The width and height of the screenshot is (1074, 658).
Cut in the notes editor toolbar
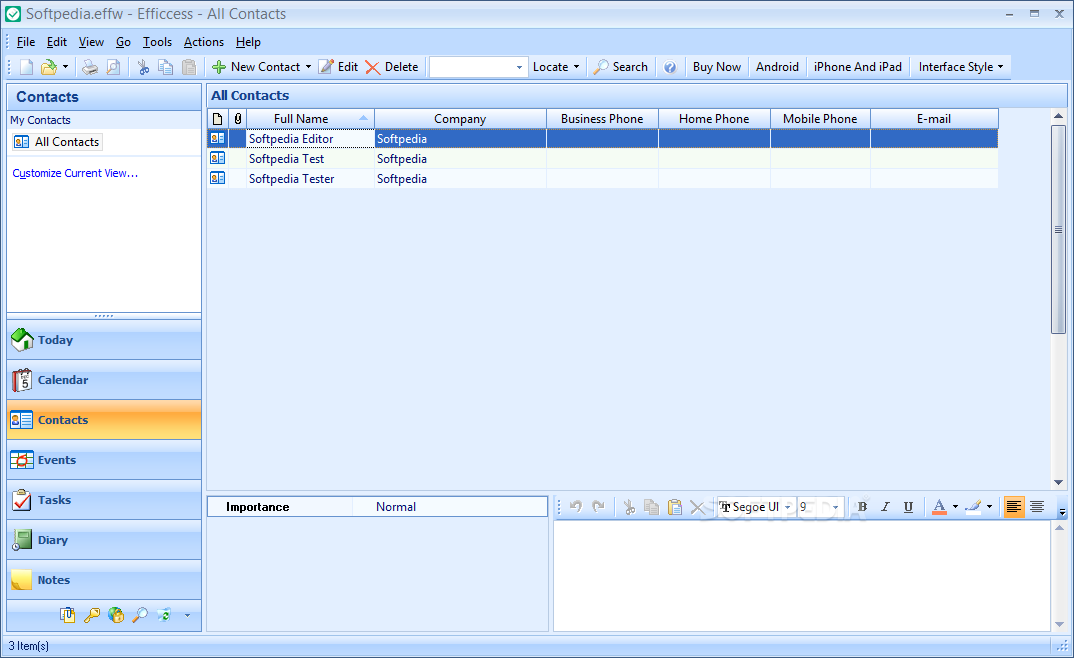click(x=629, y=507)
